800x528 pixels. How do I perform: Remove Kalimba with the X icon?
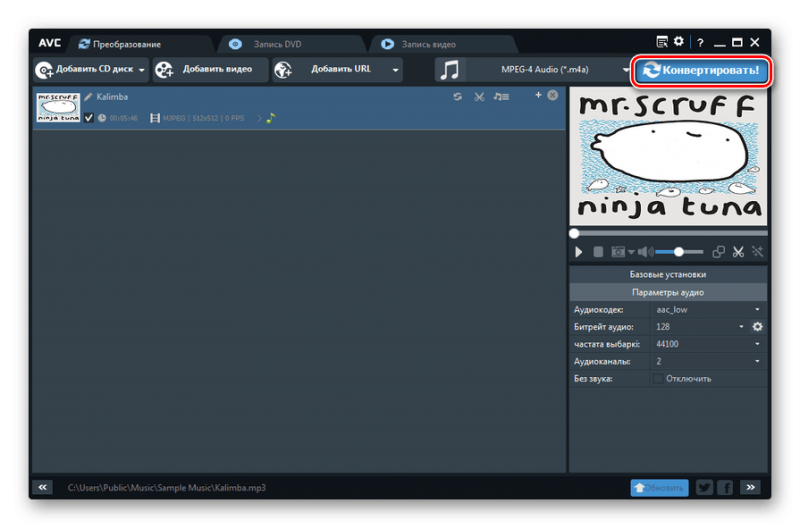click(x=553, y=95)
